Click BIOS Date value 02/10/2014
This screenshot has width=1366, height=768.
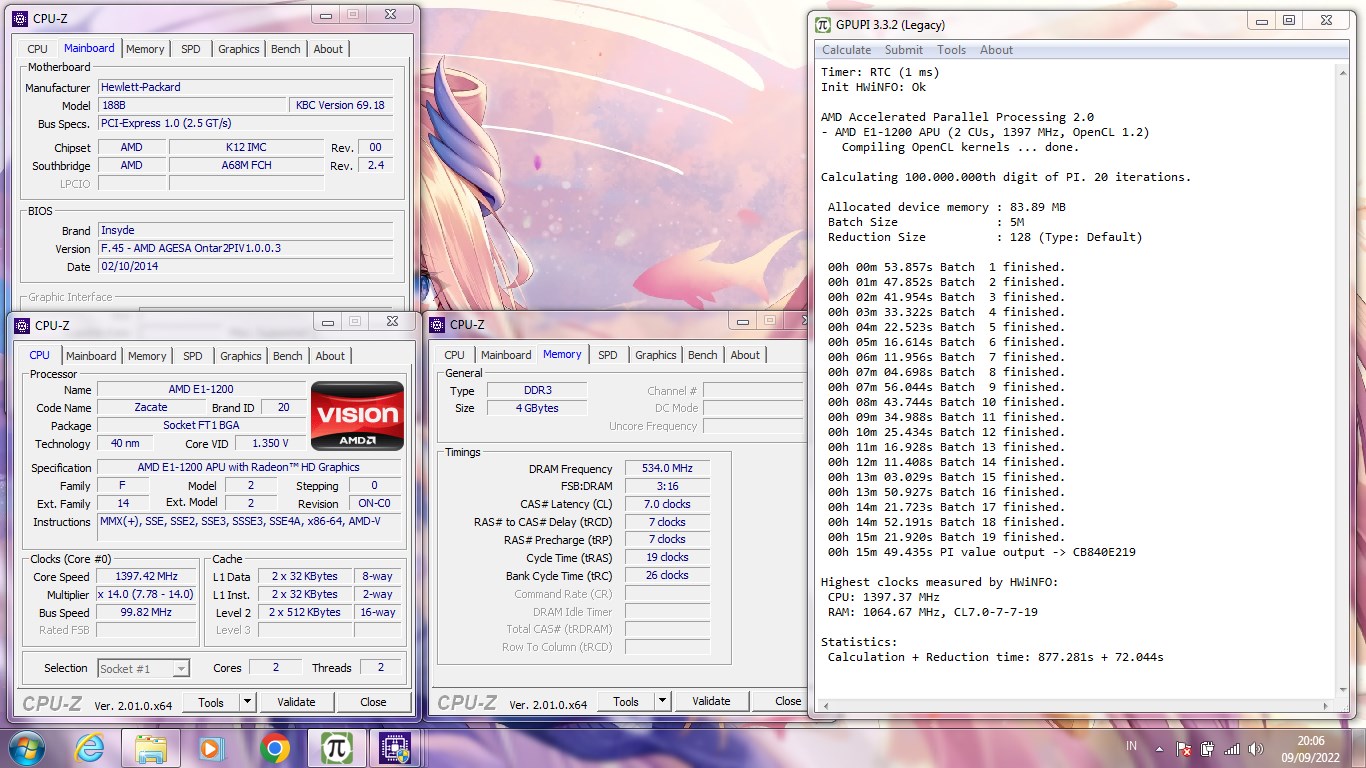(x=246, y=267)
